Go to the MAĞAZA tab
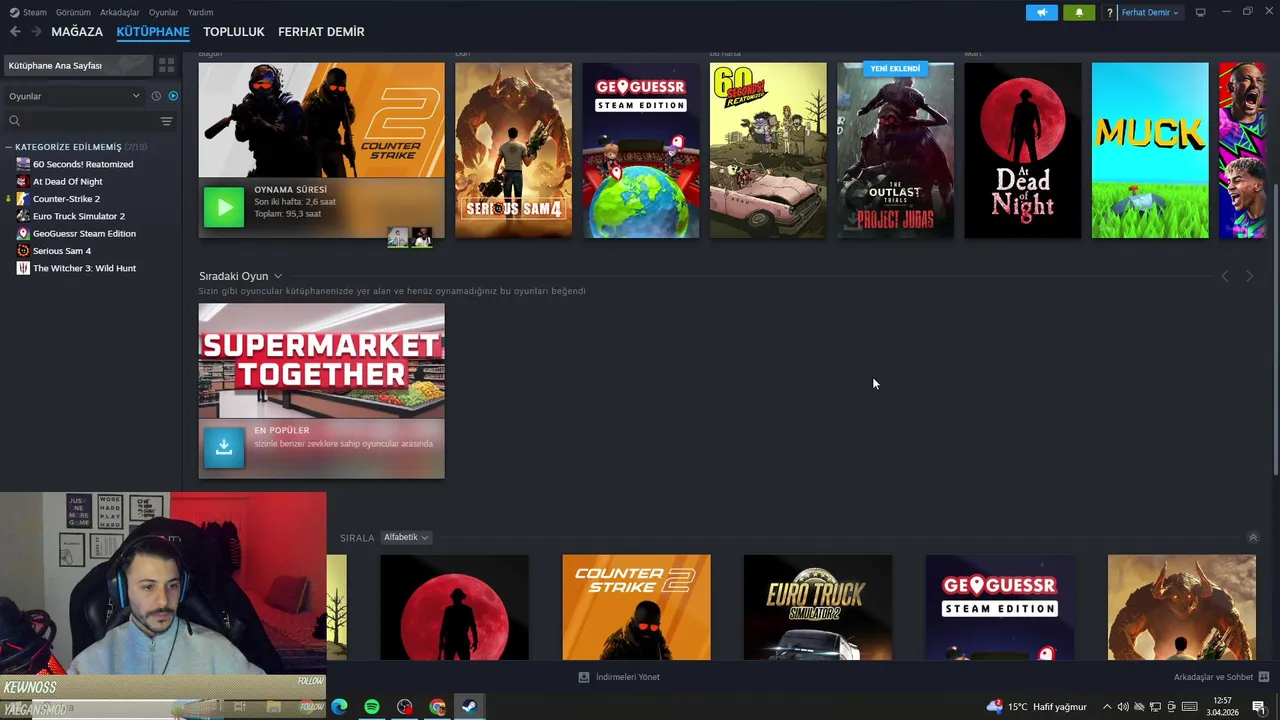 coord(77,32)
